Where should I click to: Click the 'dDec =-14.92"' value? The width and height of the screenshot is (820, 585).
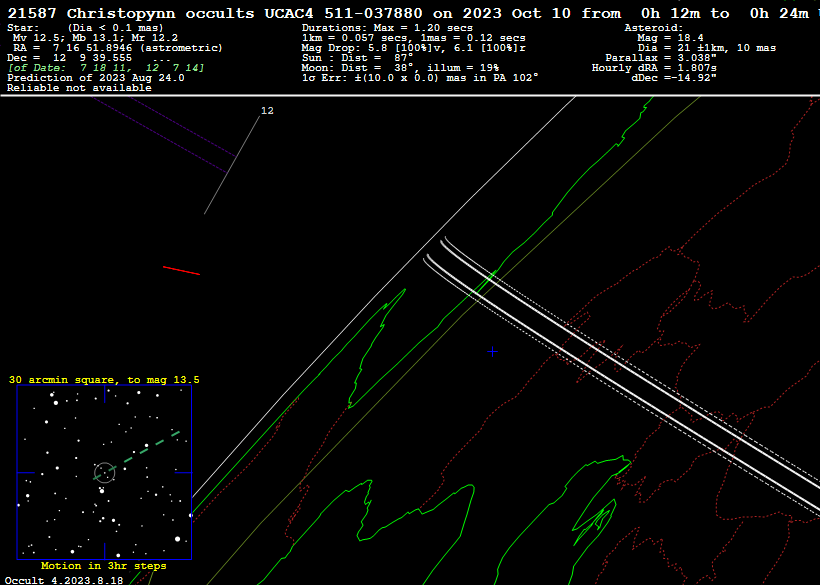tap(674, 78)
